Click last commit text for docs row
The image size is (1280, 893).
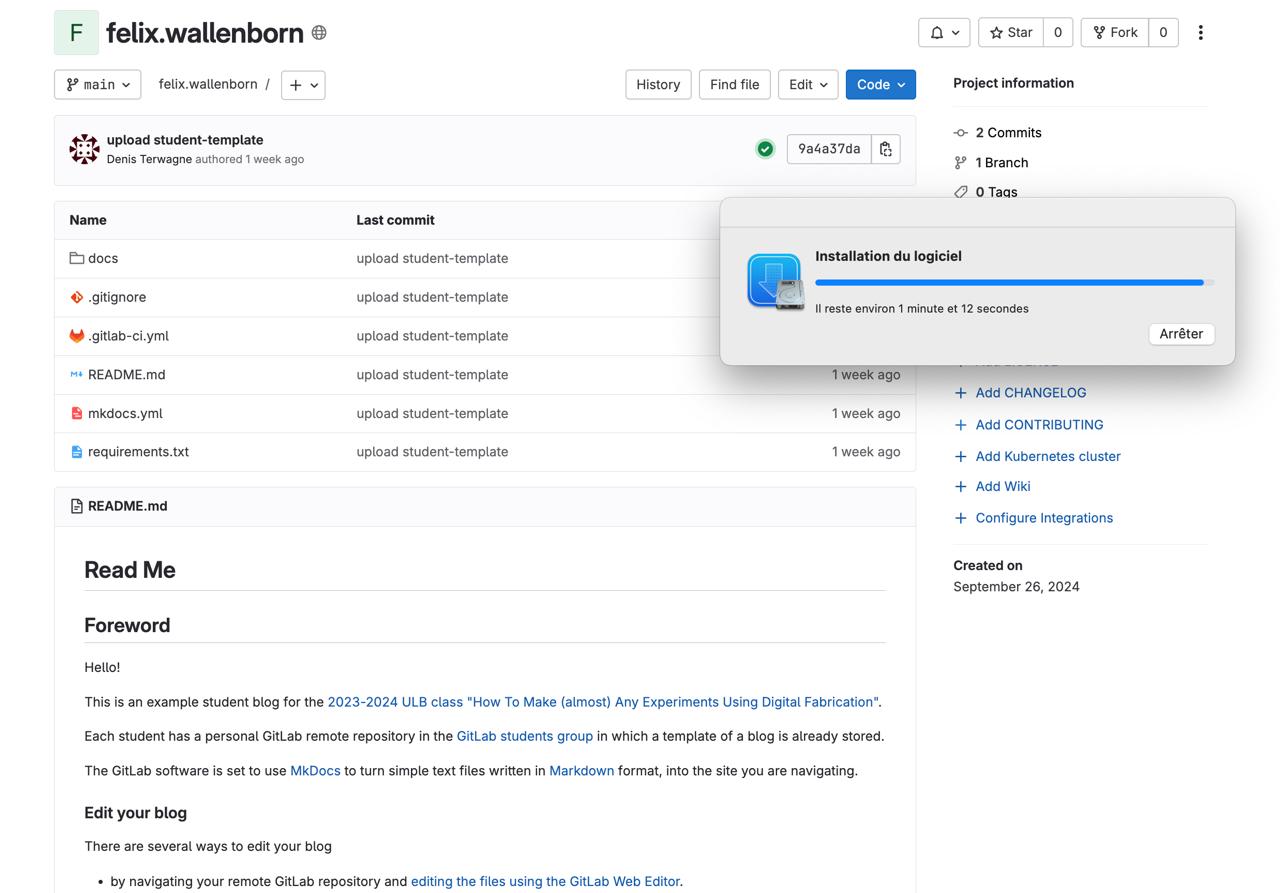point(432,258)
